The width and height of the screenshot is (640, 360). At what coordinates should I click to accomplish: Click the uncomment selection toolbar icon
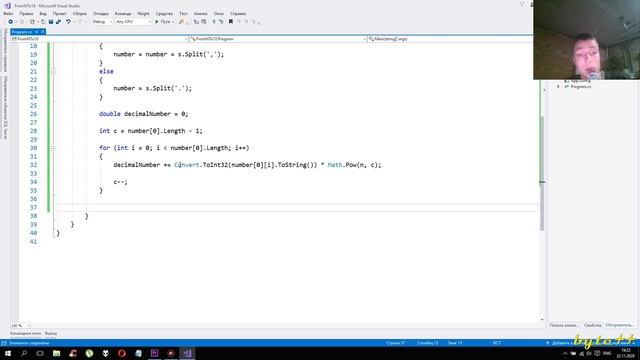(x=221, y=22)
